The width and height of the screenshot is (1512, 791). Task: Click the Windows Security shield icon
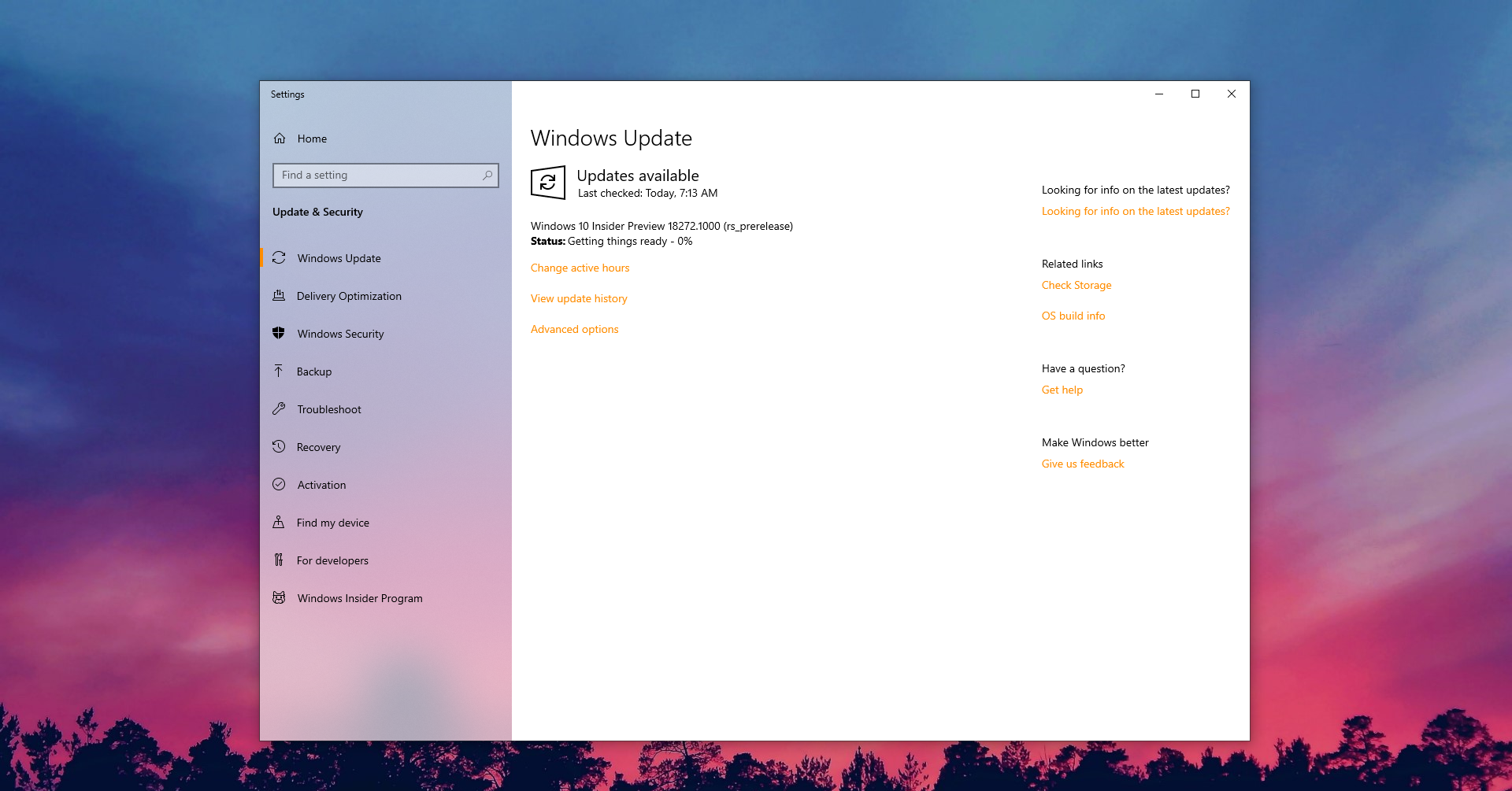tap(279, 333)
